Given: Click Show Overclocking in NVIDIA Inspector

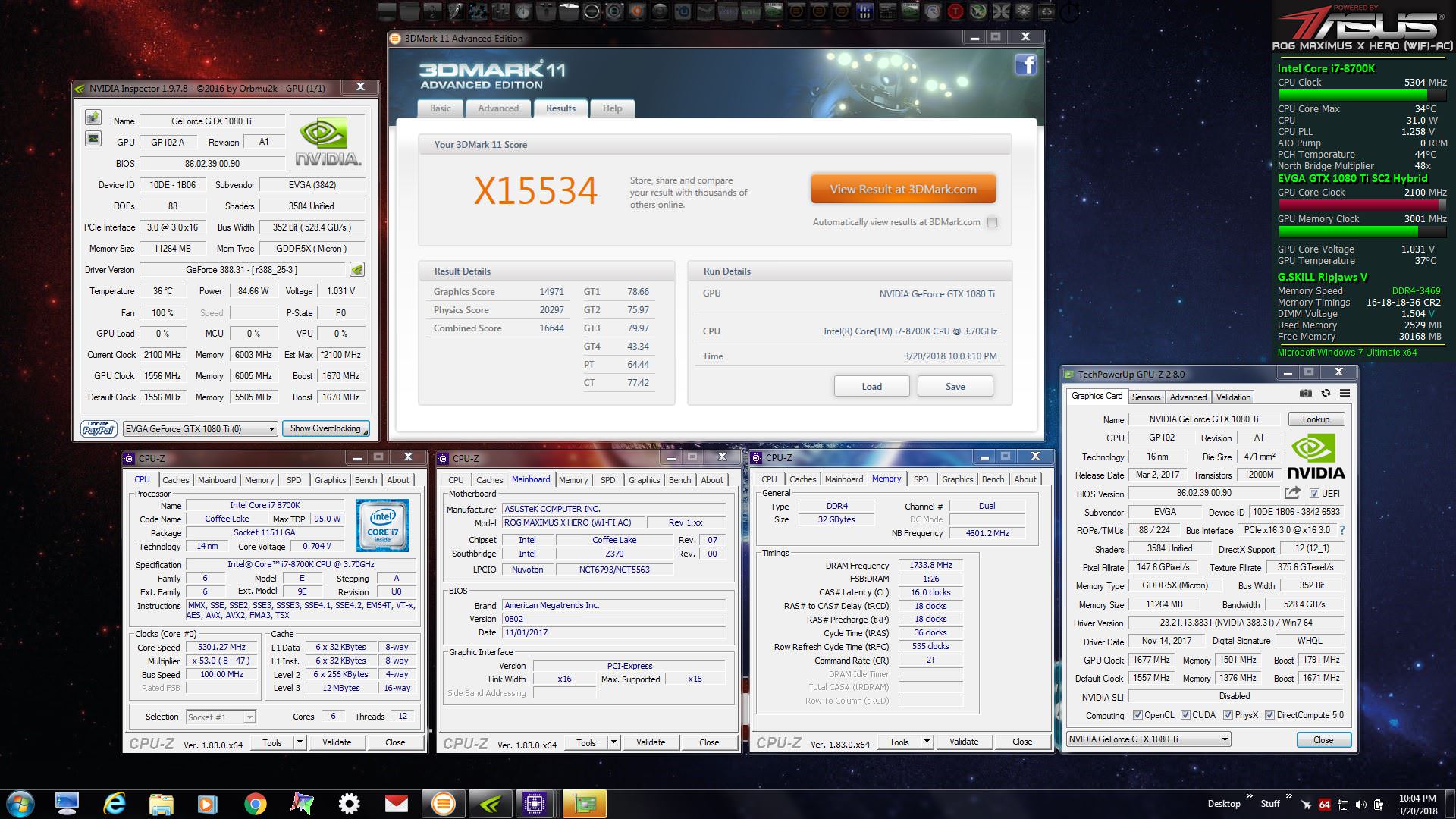Looking at the screenshot, I should [x=325, y=429].
